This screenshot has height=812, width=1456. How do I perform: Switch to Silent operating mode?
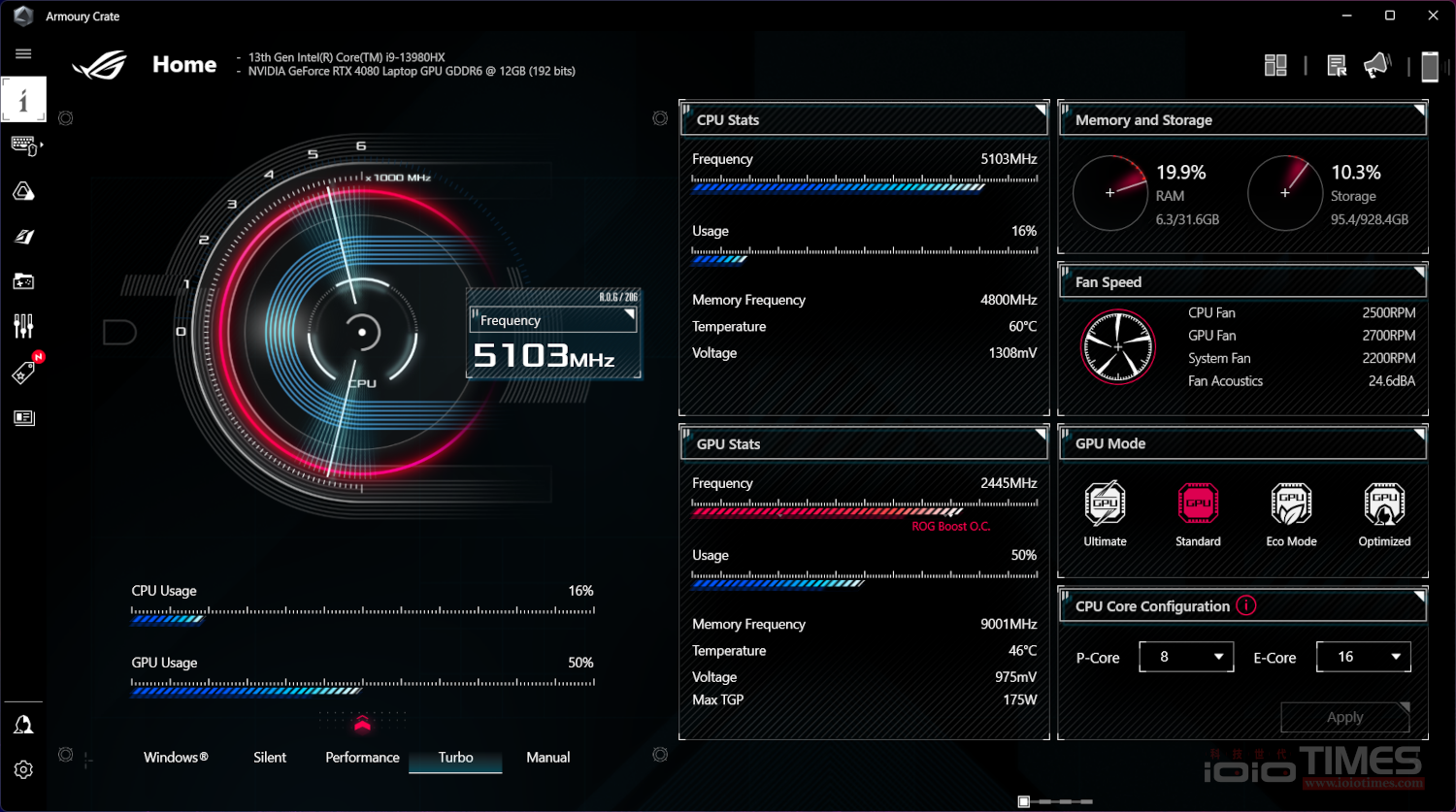(270, 758)
